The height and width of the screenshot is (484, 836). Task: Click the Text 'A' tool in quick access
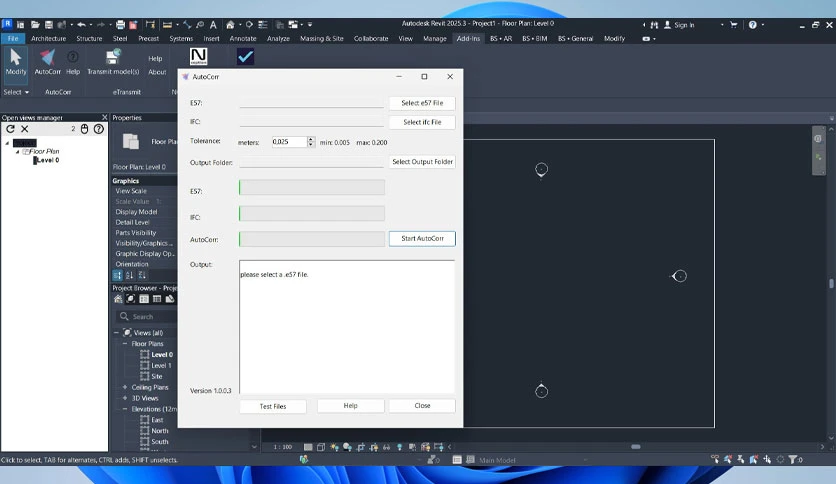(x=213, y=25)
